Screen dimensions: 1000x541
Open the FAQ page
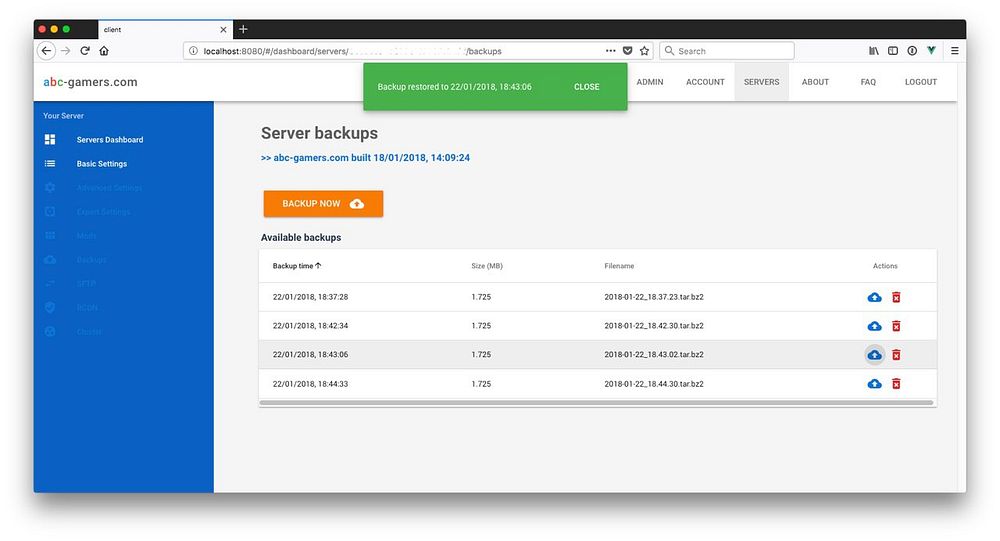click(868, 82)
